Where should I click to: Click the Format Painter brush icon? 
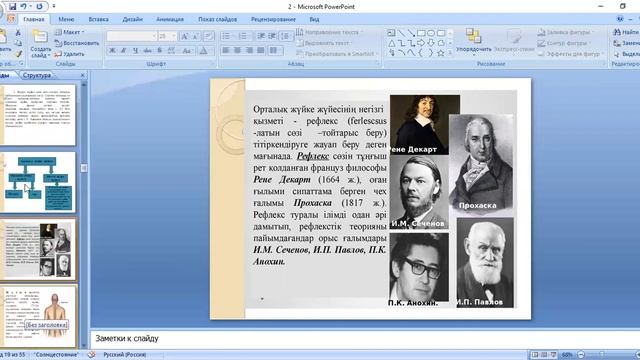pos(18,53)
